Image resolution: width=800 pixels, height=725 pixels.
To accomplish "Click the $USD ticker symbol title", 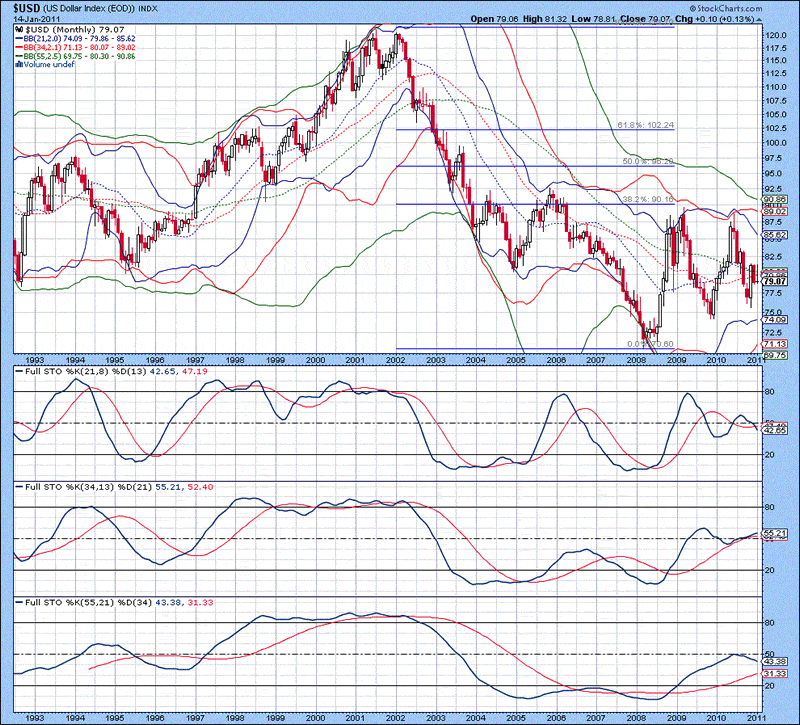I will pos(27,6).
